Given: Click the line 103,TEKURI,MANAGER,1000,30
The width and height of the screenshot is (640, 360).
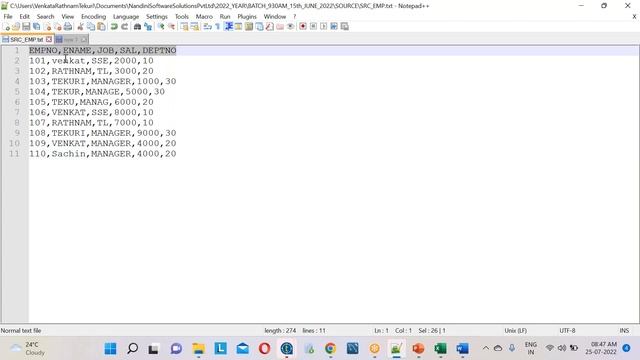Looking at the screenshot, I should point(102,81).
